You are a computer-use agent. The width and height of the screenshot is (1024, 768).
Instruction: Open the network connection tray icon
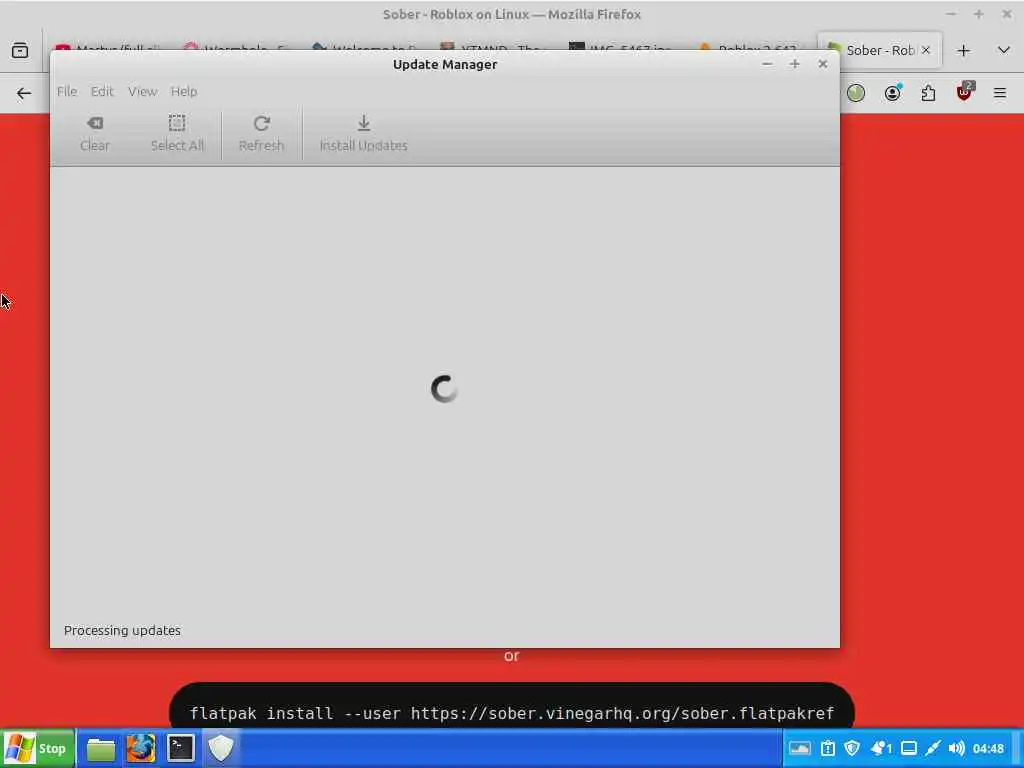point(933,748)
